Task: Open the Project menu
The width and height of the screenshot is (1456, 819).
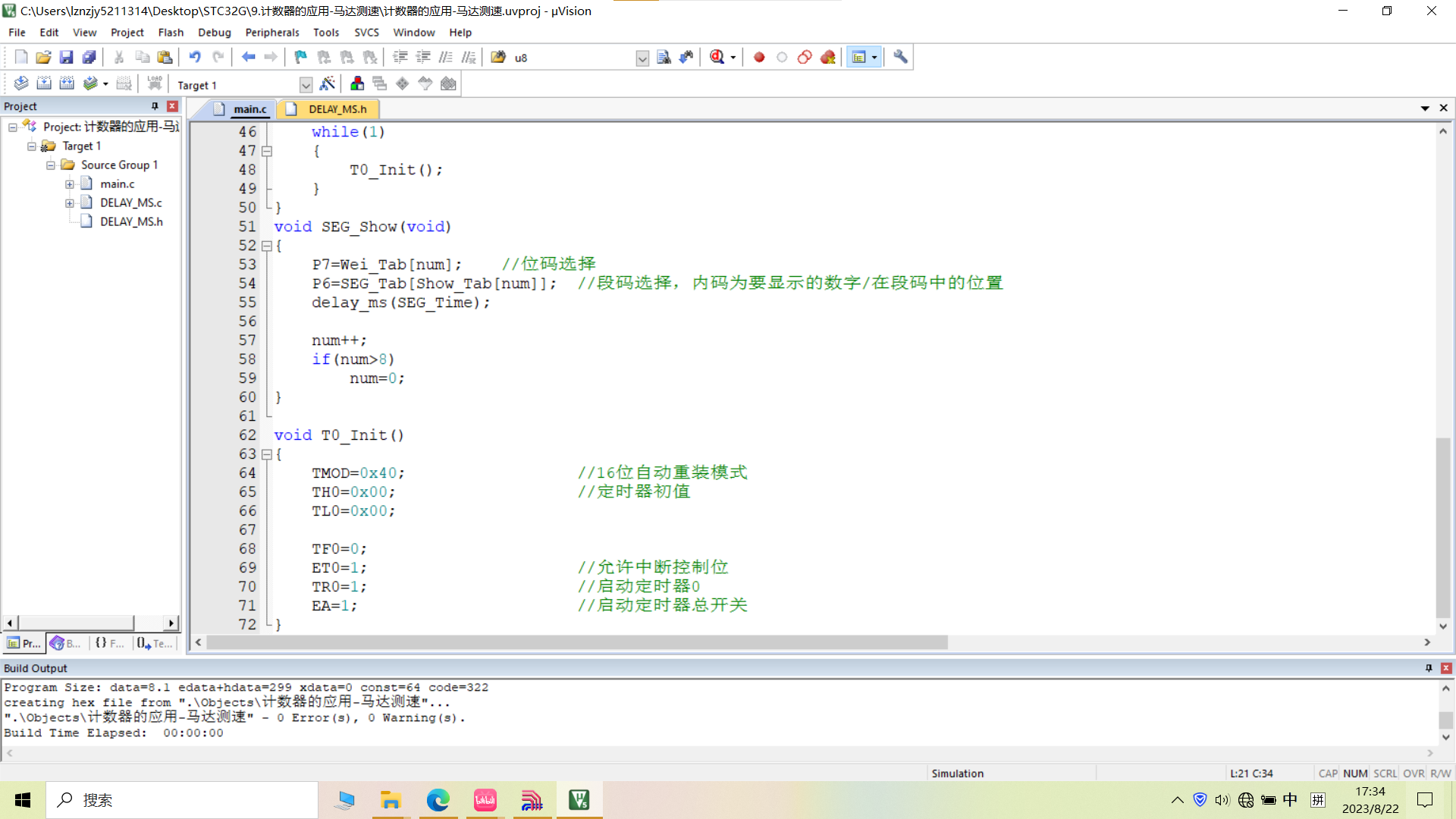Action: point(127,33)
